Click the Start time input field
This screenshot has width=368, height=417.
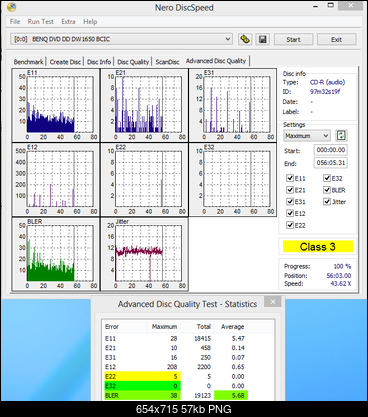[x=331, y=150]
